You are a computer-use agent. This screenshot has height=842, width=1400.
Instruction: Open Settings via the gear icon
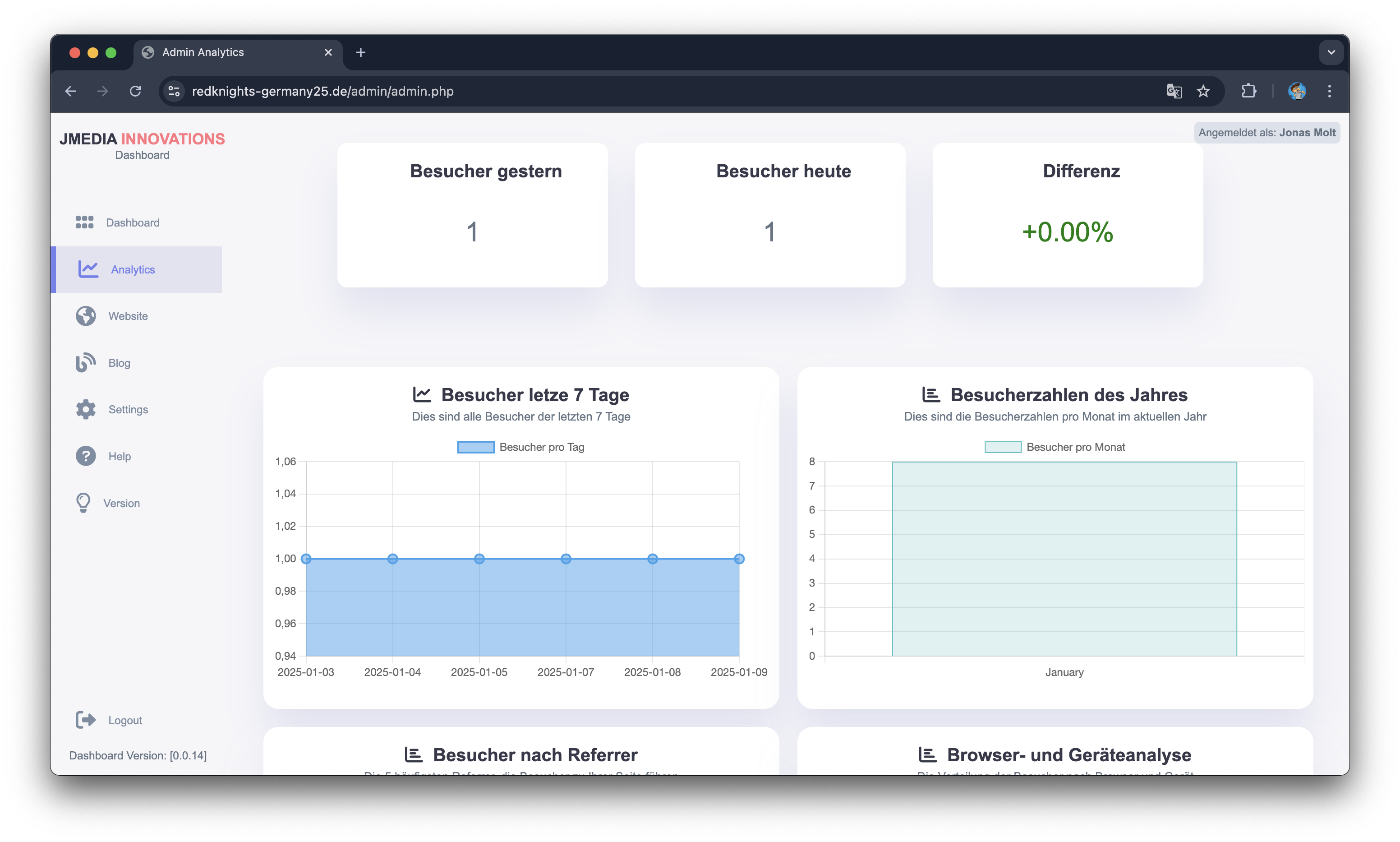point(86,410)
